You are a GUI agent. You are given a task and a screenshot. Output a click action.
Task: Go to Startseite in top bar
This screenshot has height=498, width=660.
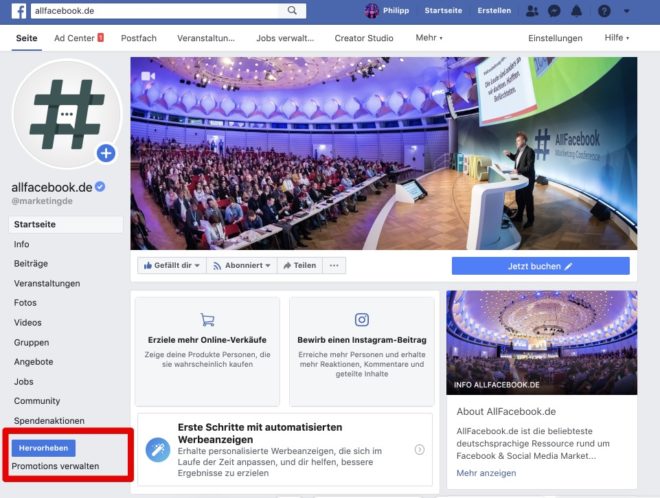tap(443, 11)
